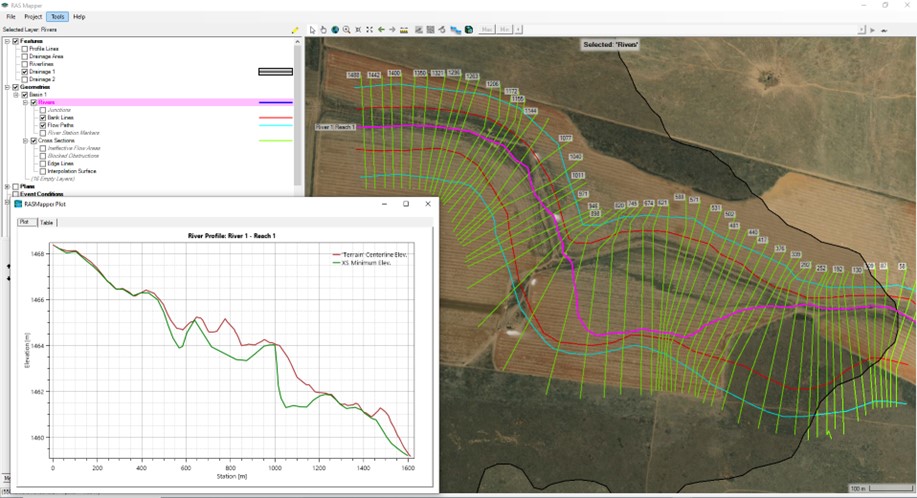The image size is (917, 498).
Task: Uncheck the Drainage 1 layer
Action: click(25, 72)
